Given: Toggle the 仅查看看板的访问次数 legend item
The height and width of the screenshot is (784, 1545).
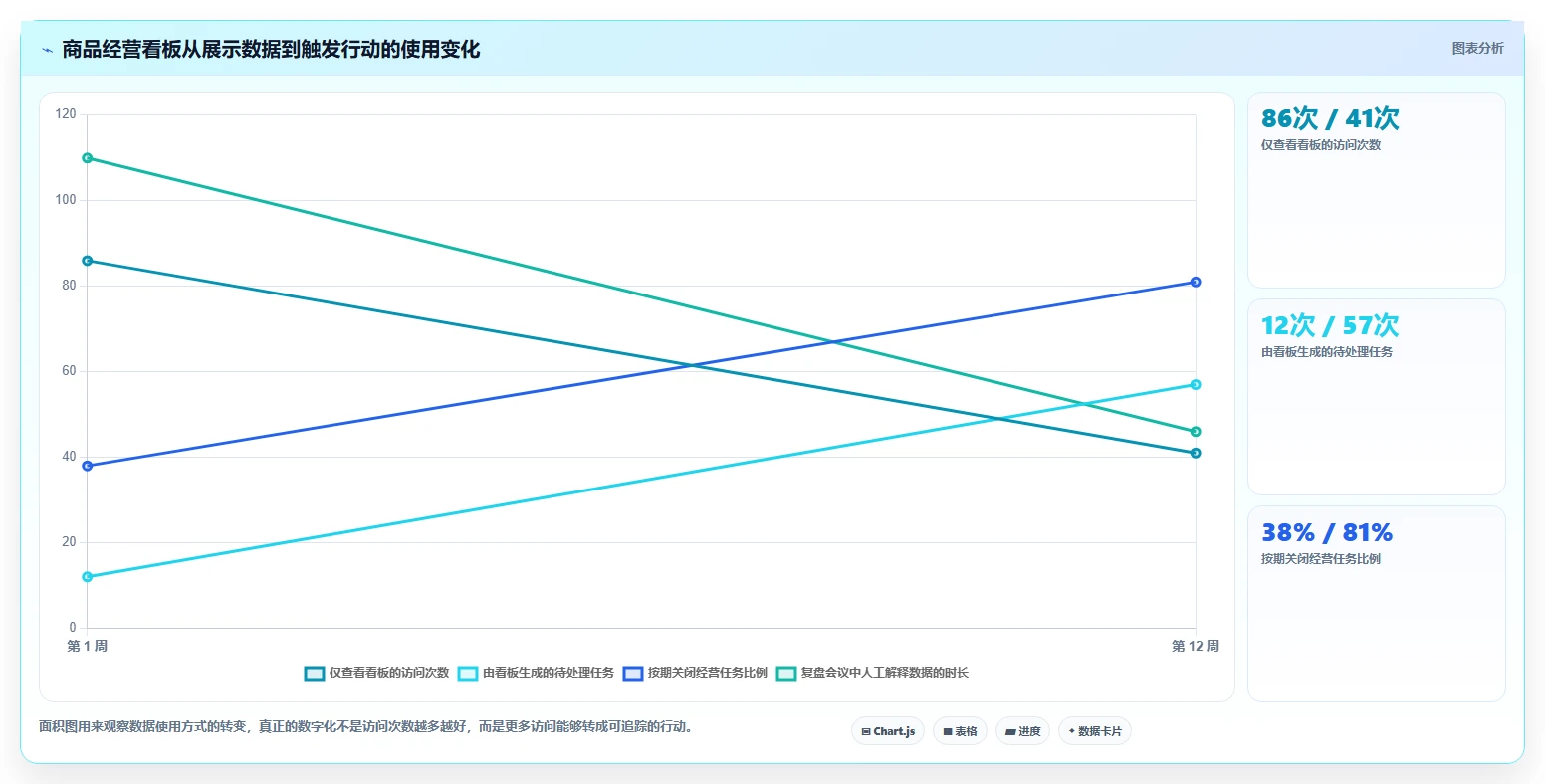Looking at the screenshot, I should point(377,673).
